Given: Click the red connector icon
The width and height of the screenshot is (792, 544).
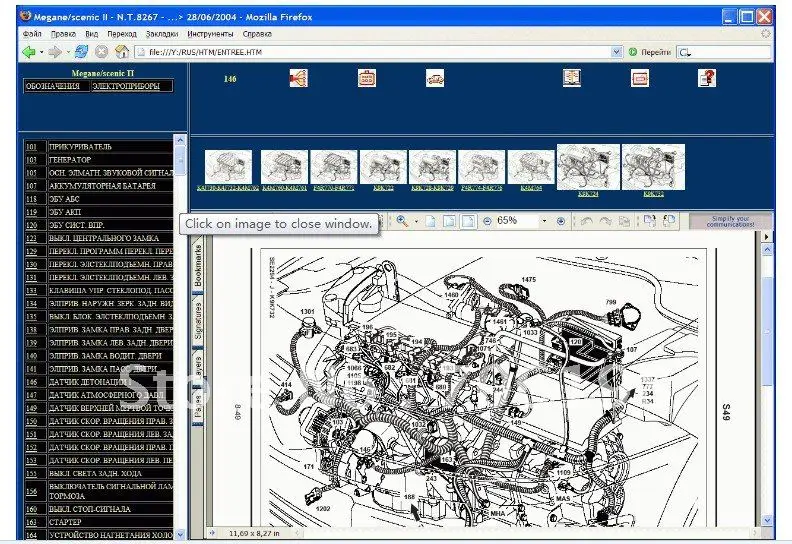Looking at the screenshot, I should tap(639, 78).
